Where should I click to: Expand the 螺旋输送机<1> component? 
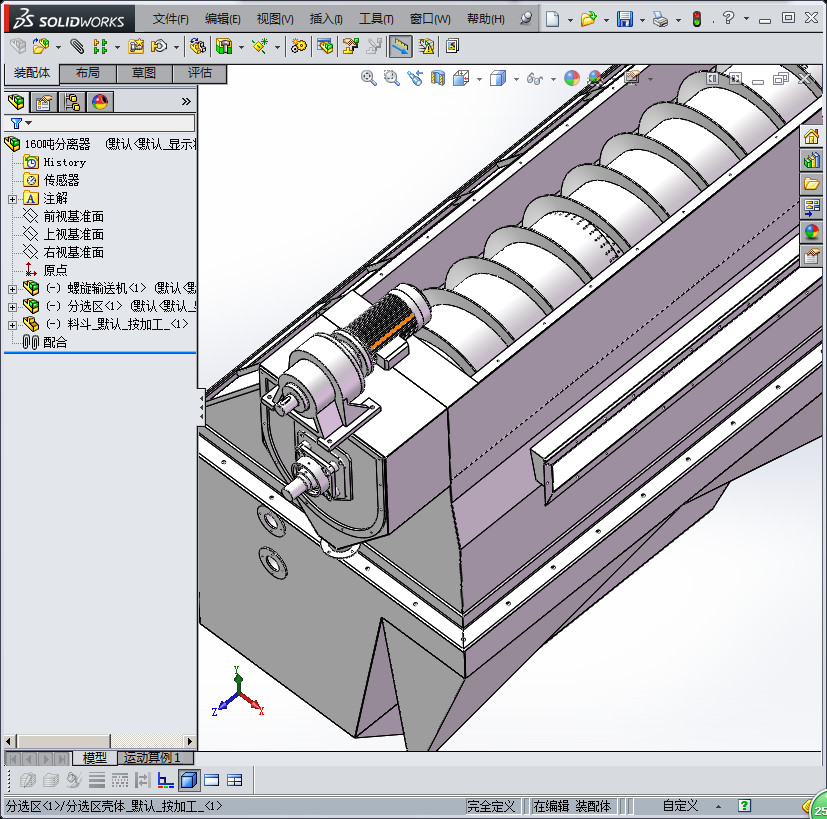(12, 289)
